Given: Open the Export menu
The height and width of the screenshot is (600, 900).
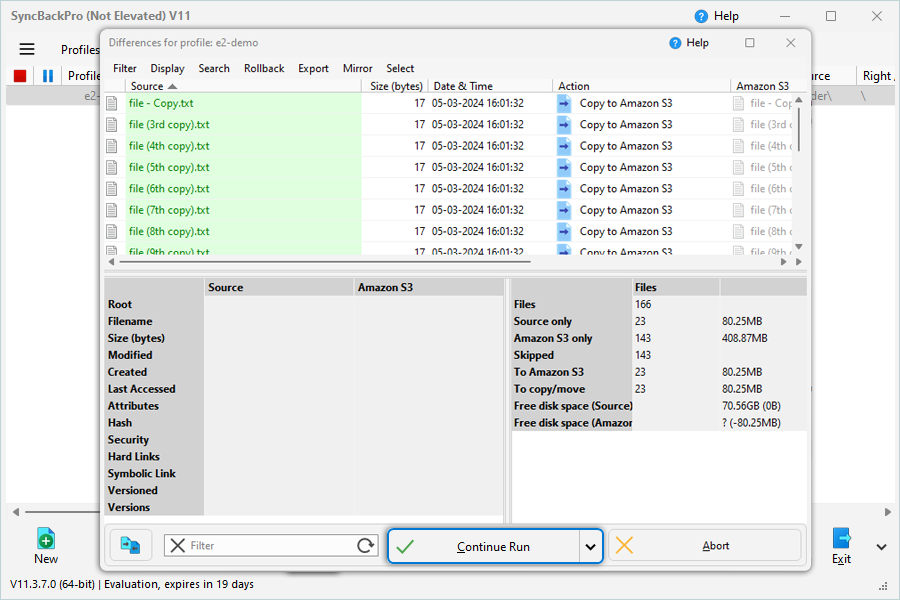Looking at the screenshot, I should [313, 68].
